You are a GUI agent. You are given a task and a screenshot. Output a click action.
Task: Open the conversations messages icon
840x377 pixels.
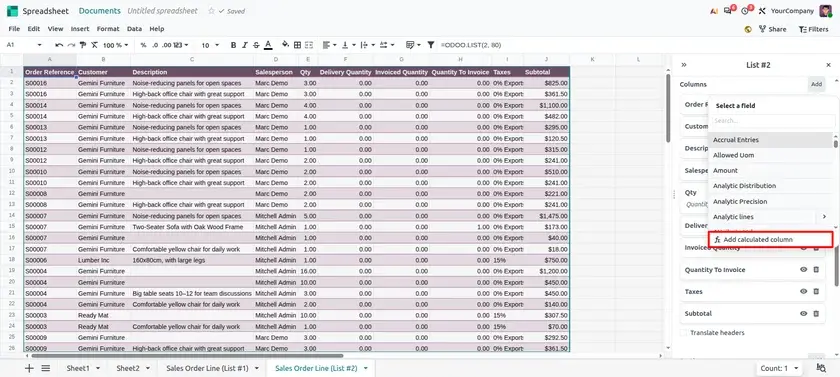click(x=729, y=10)
